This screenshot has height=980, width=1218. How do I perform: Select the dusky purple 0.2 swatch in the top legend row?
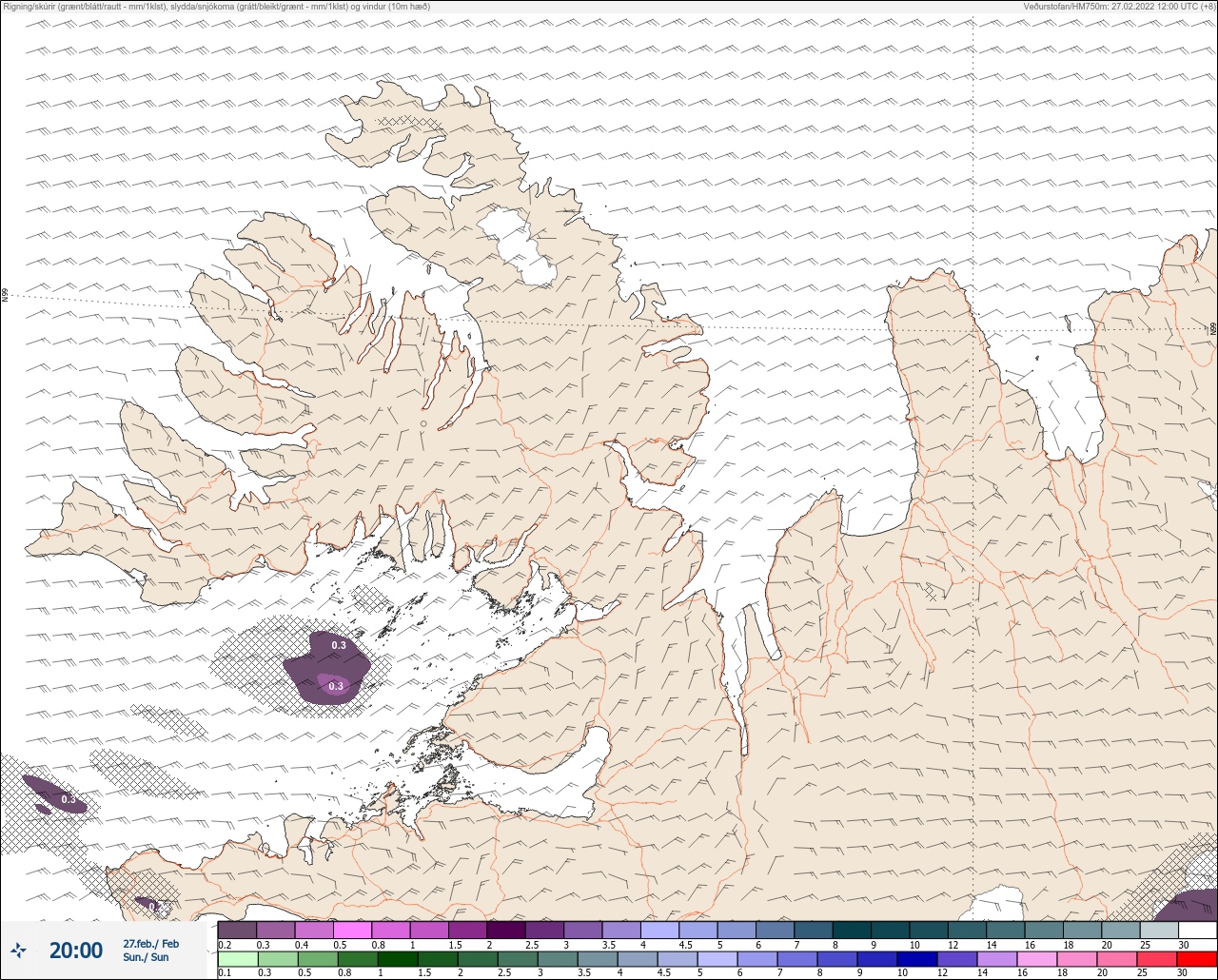click(237, 930)
